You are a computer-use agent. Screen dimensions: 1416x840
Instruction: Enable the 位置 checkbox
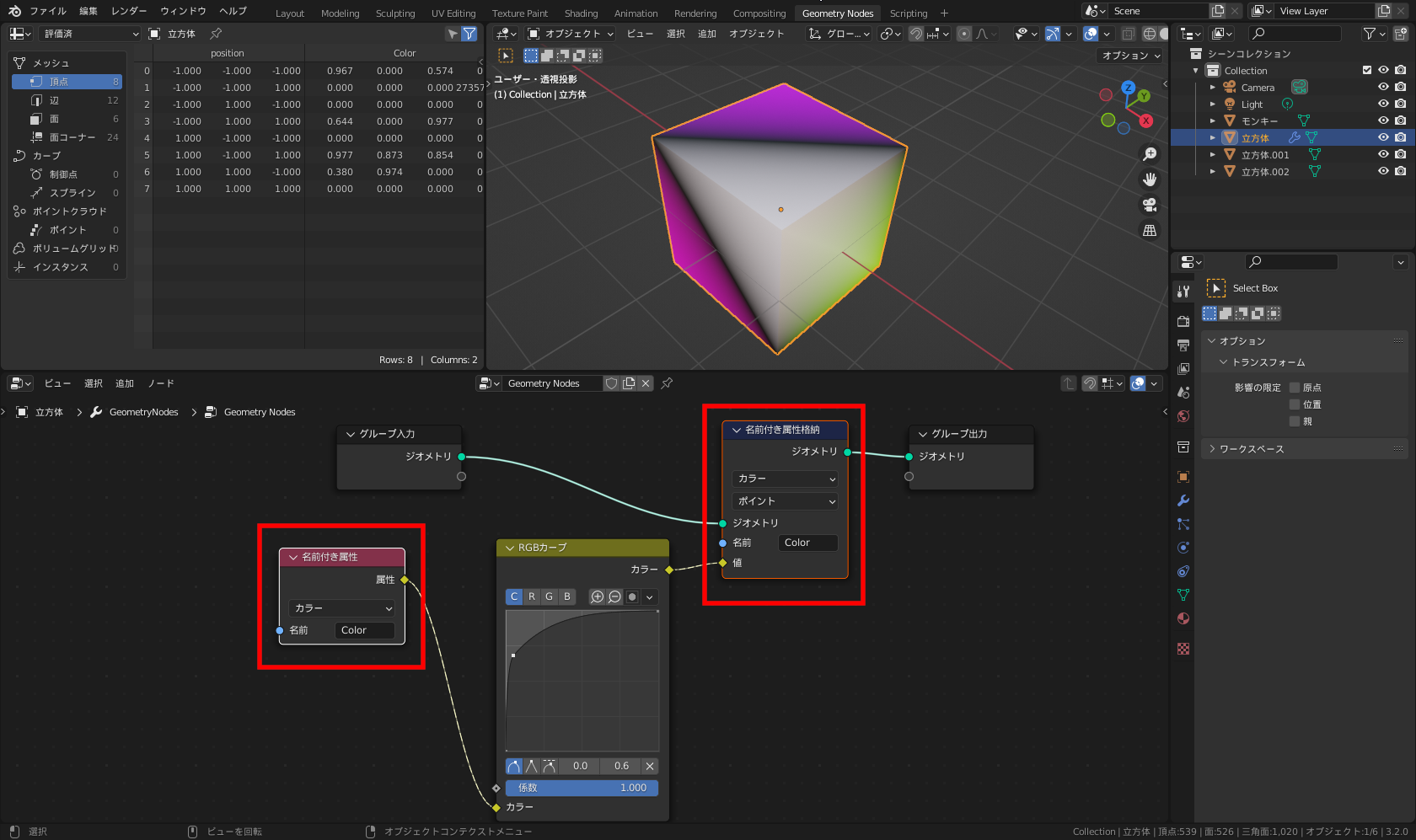click(x=1295, y=404)
